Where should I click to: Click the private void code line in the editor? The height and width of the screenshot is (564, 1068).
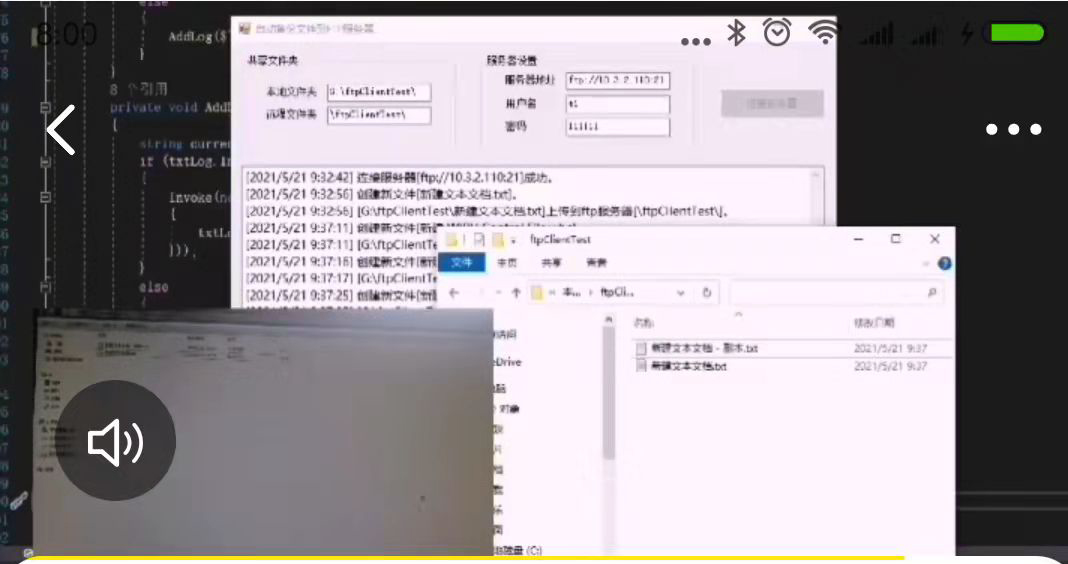[x=170, y=108]
